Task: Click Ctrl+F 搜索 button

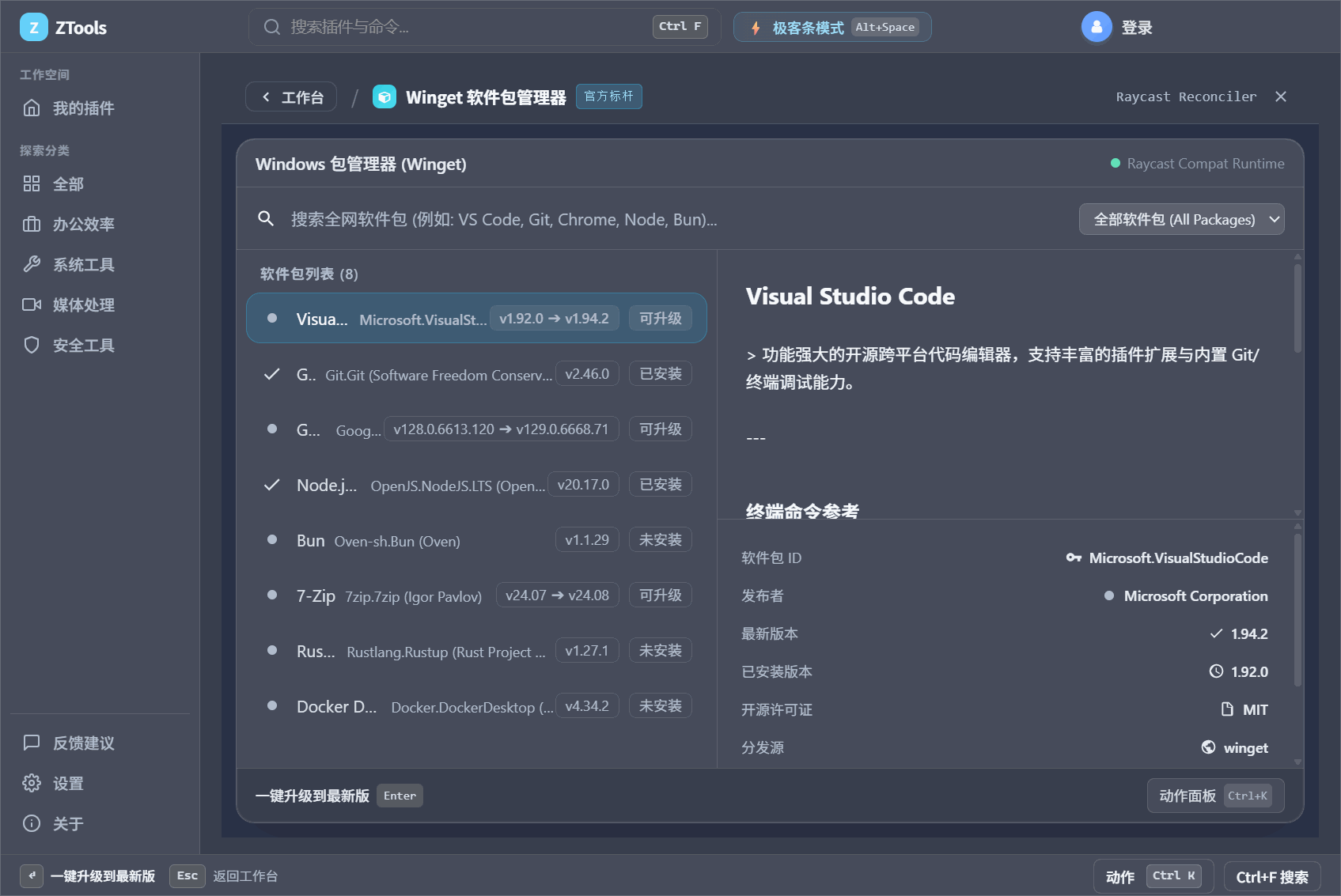Action: [1272, 877]
